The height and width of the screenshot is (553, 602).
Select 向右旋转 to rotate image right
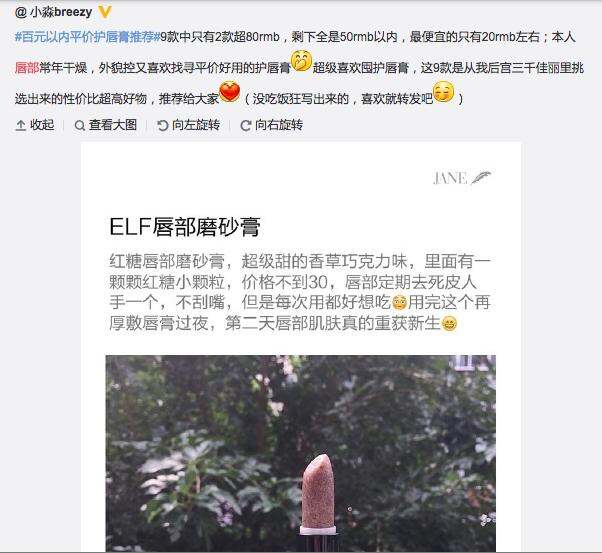[x=271, y=125]
